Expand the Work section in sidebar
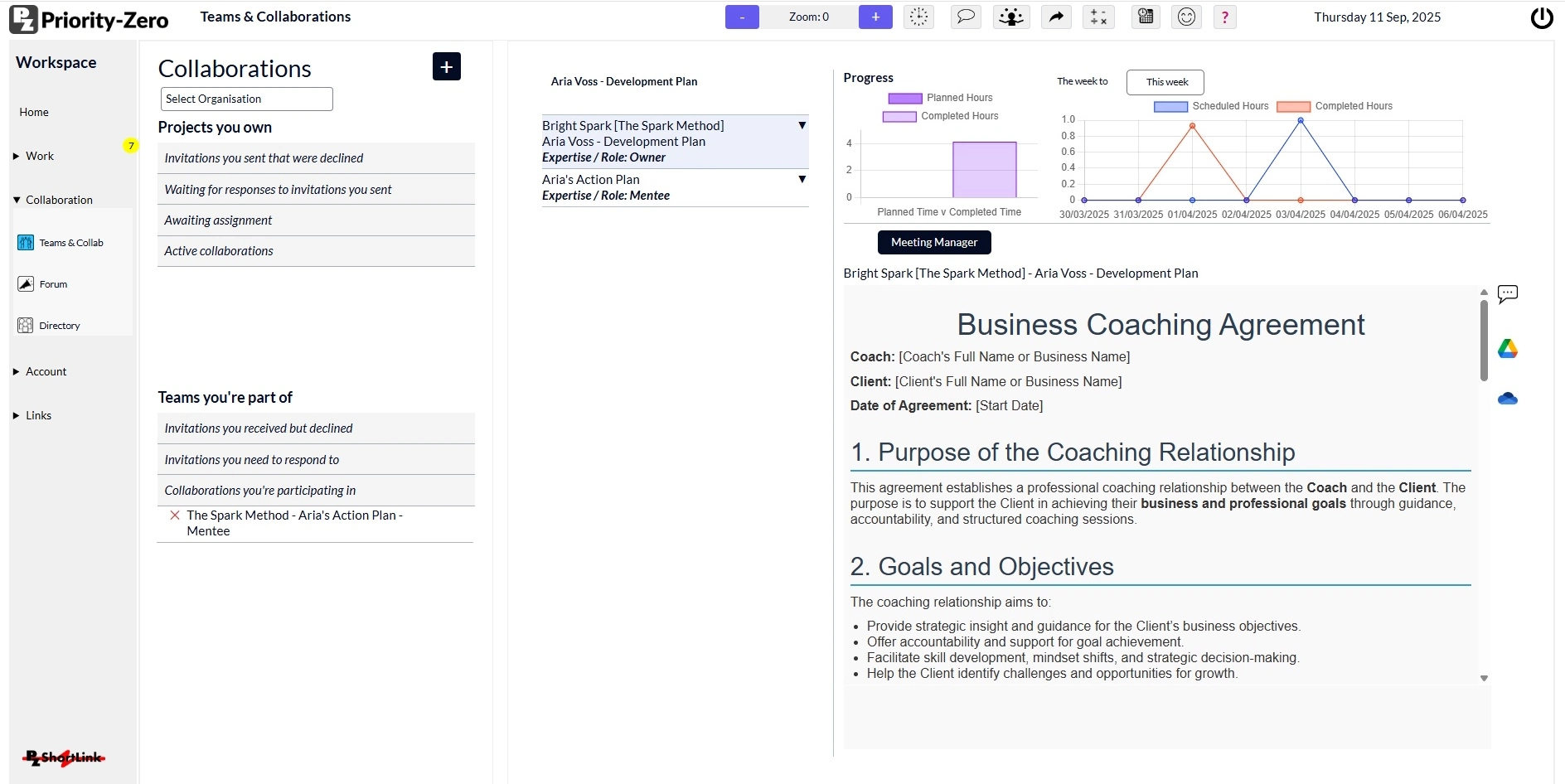Image resolution: width=1565 pixels, height=784 pixels. tap(39, 156)
